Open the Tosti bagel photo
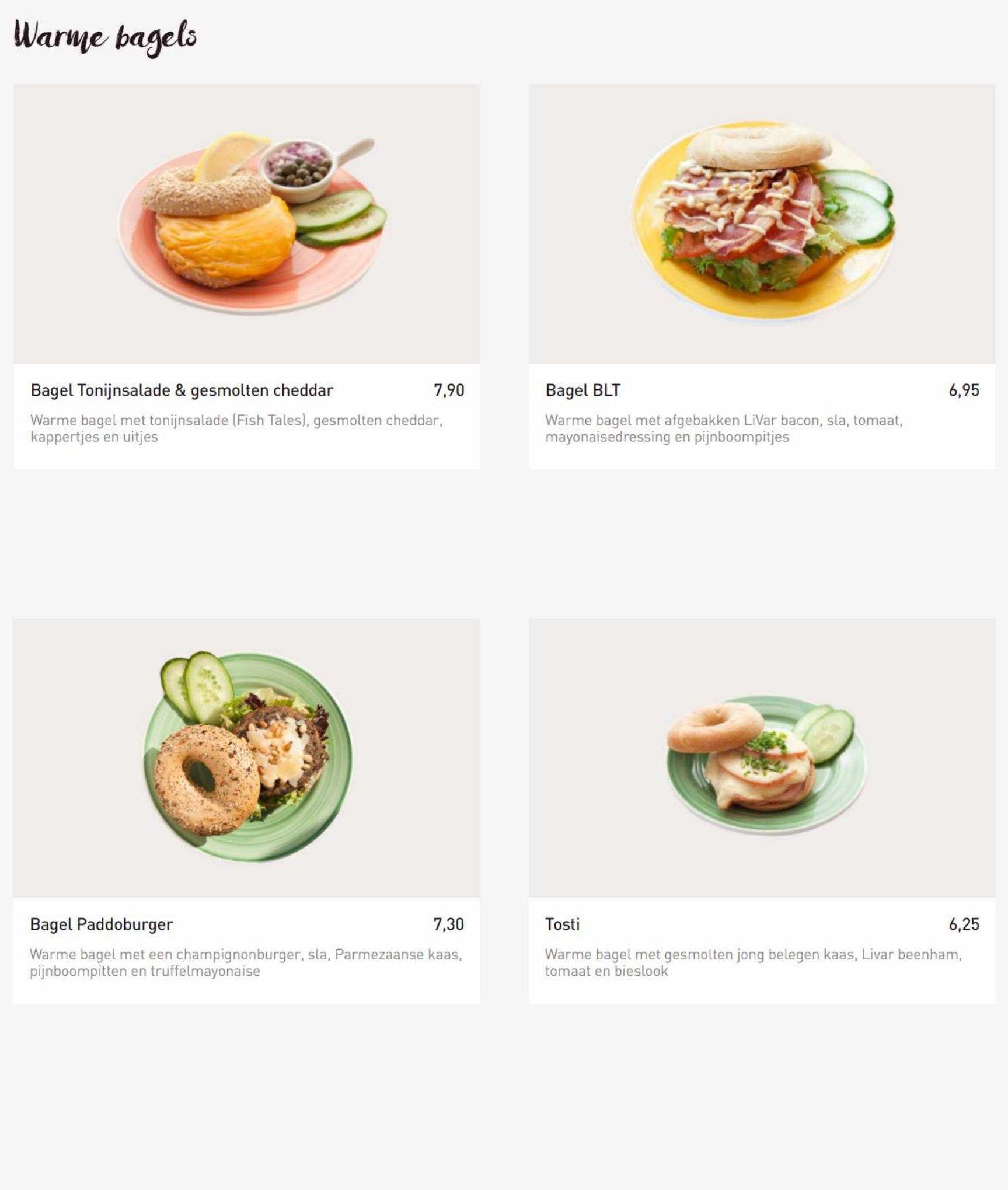Image resolution: width=1008 pixels, height=1190 pixels. (x=762, y=758)
